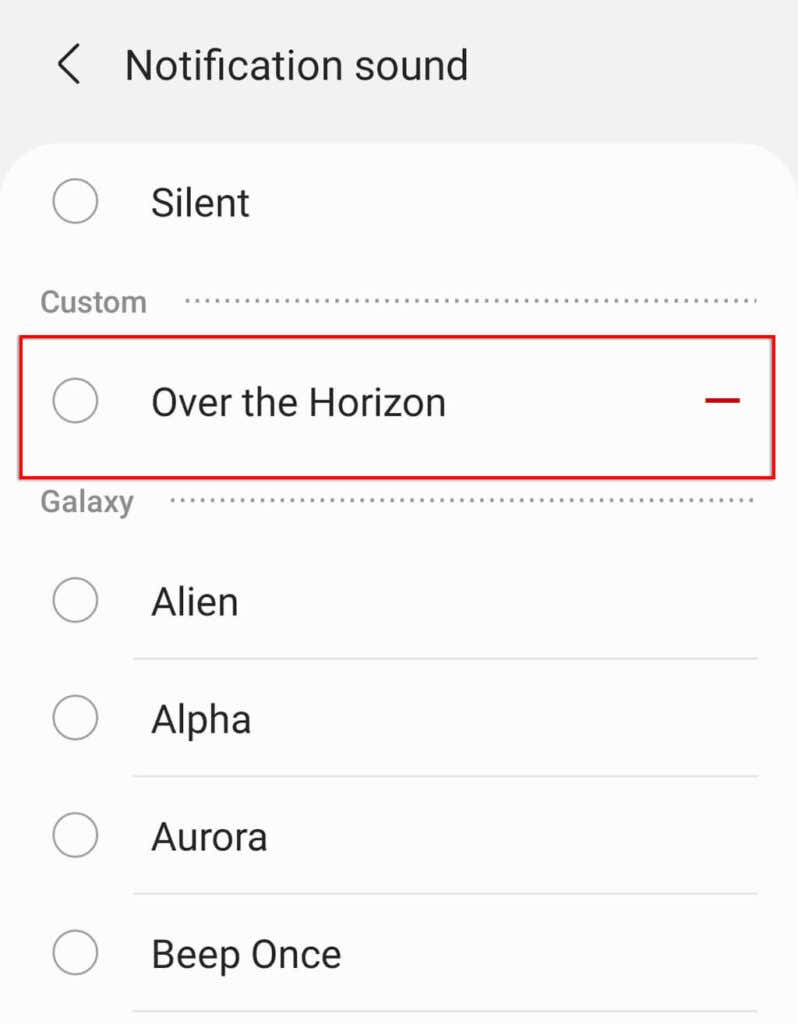Turn on the Beep Once radio button
The height and width of the screenshot is (1024, 798).
tap(76, 952)
